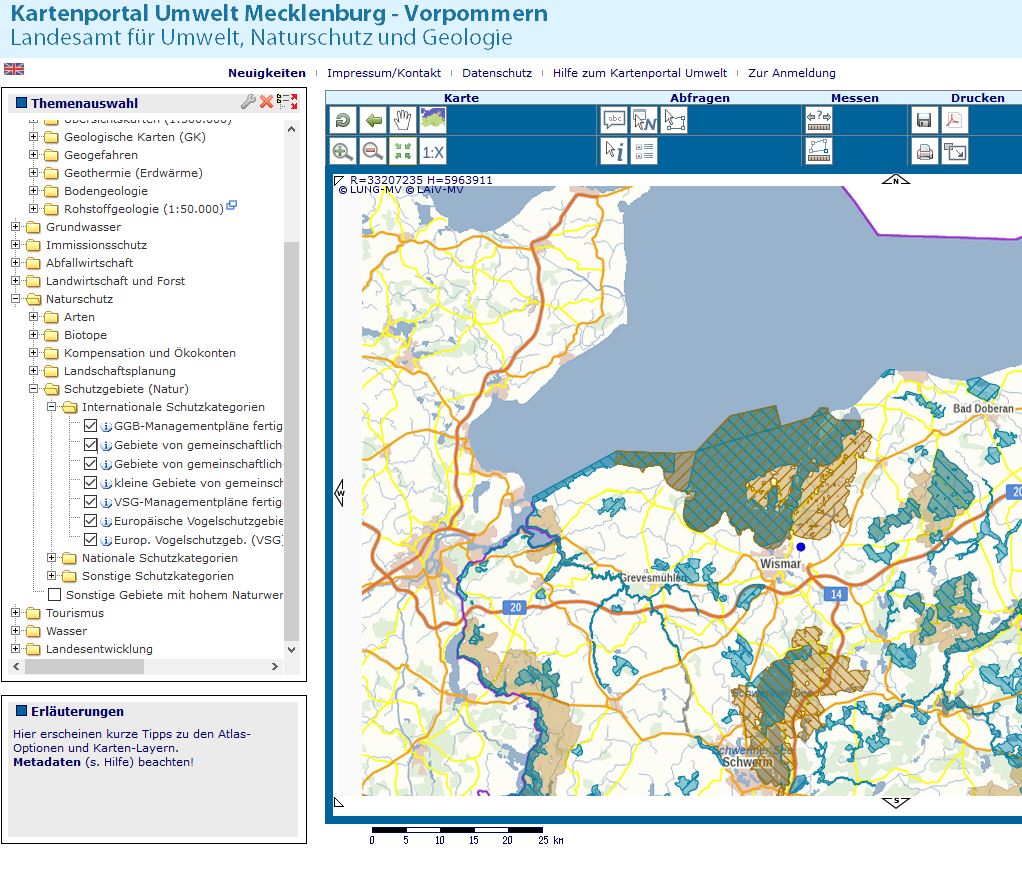Screen dimensions: 1022x879
Task: Click the Zur Anmeldung link
Action: click(791, 73)
